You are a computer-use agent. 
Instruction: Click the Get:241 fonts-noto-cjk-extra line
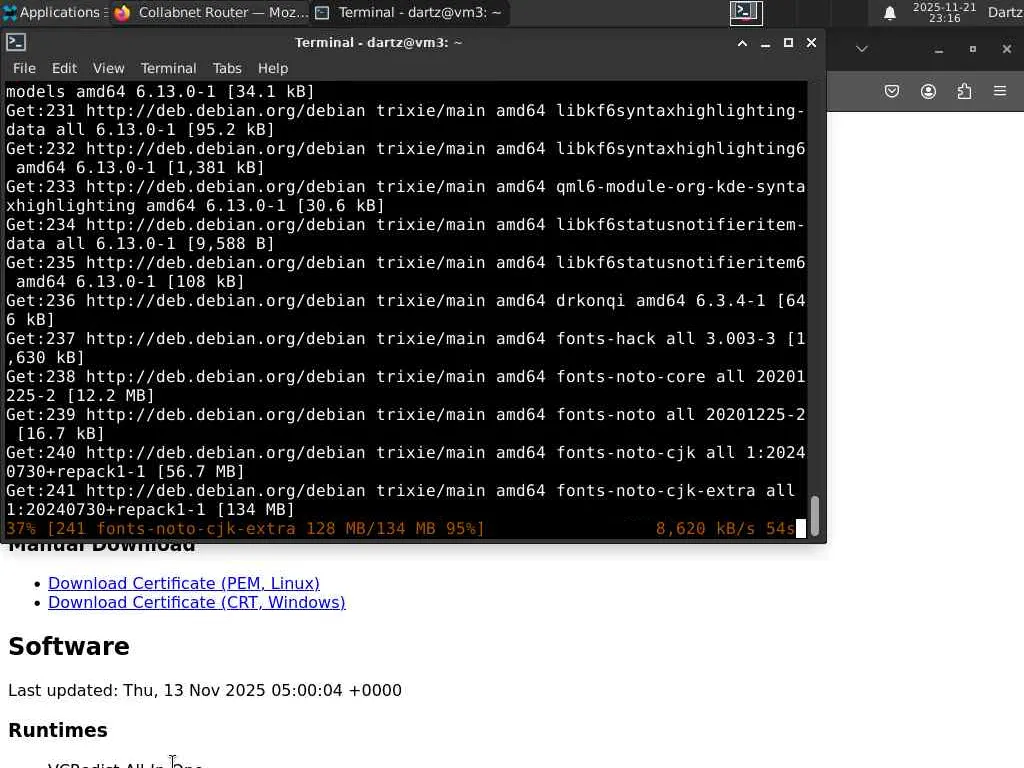tap(401, 500)
